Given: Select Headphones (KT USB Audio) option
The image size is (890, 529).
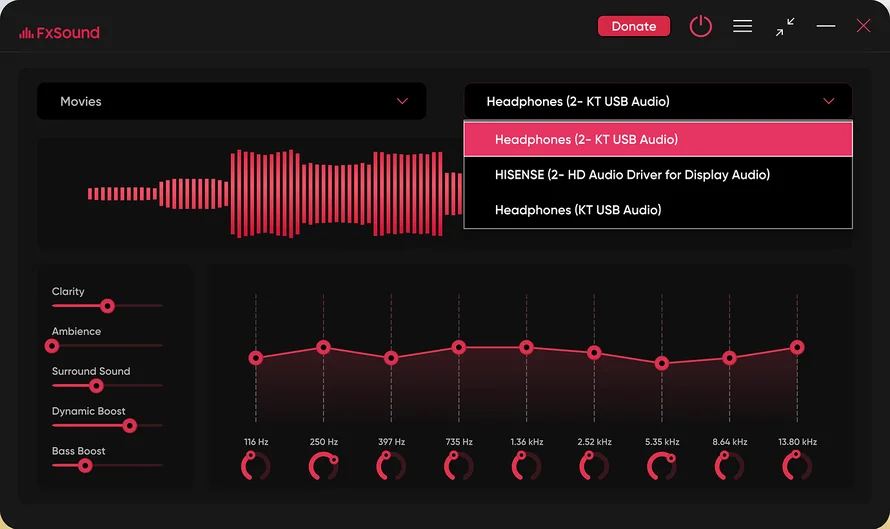Looking at the screenshot, I should [658, 209].
